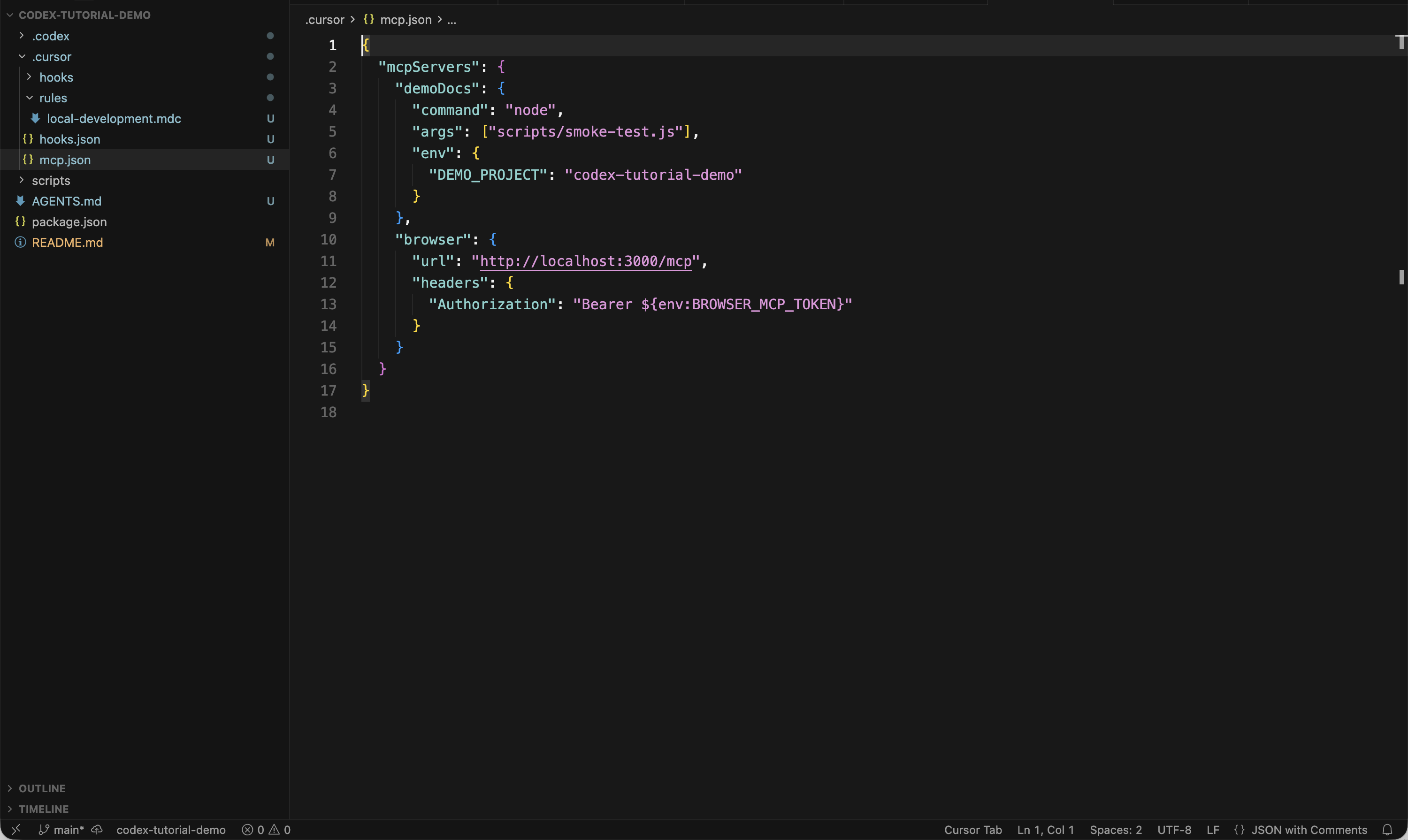Click the .cursor breadcrumb segment
This screenshot has height=840, width=1408.
(x=325, y=20)
